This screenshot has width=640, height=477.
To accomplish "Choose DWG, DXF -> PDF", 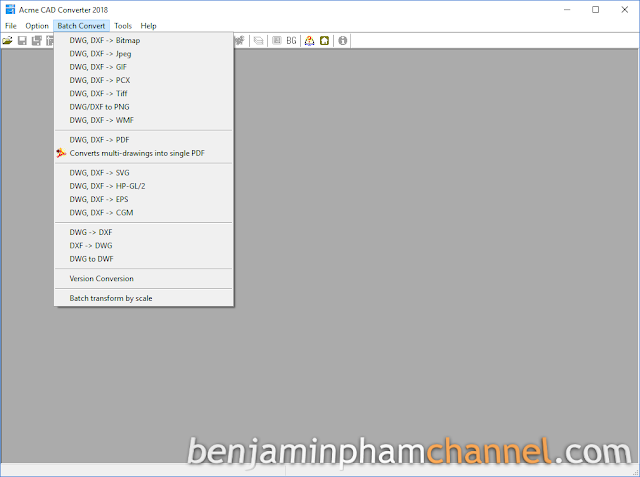I will (144, 140).
